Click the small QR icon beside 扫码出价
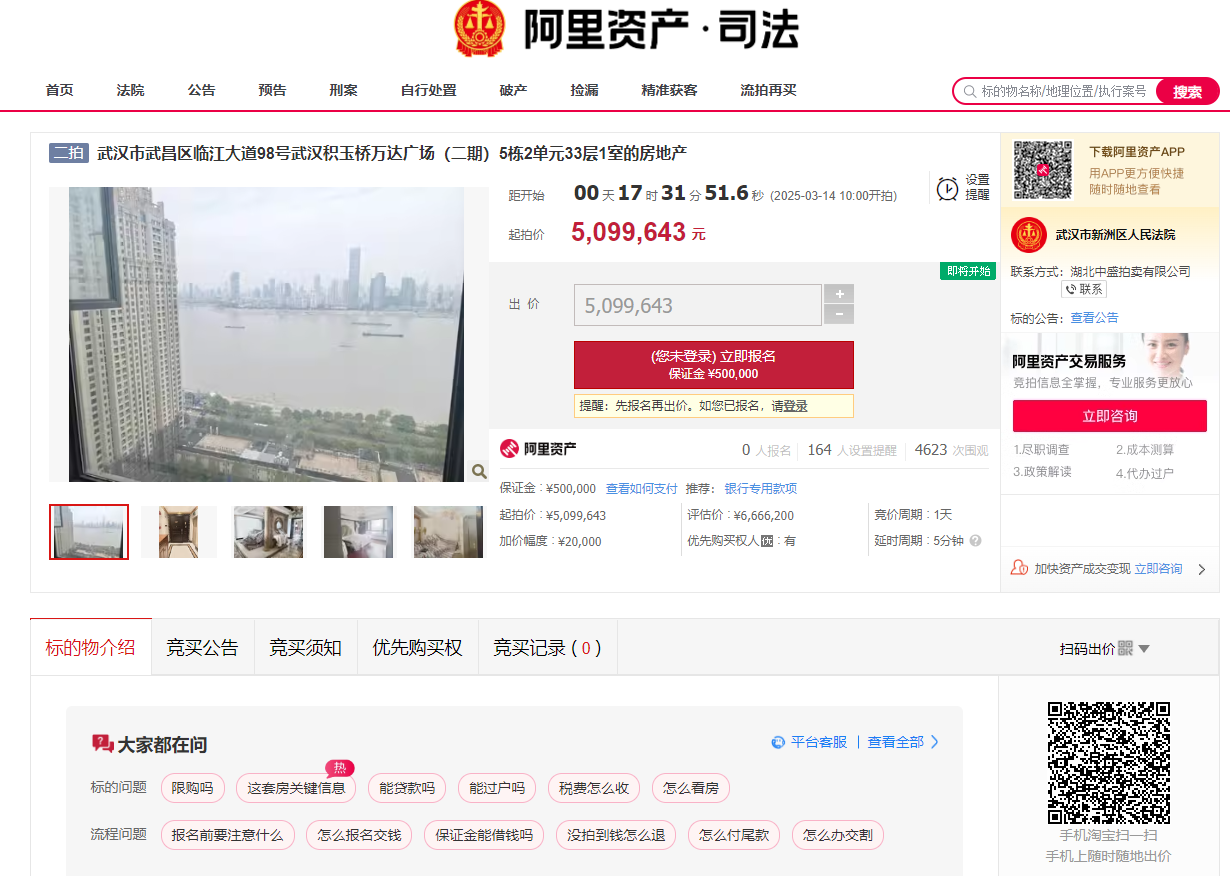Viewport: 1230px width, 876px height. 1125,649
